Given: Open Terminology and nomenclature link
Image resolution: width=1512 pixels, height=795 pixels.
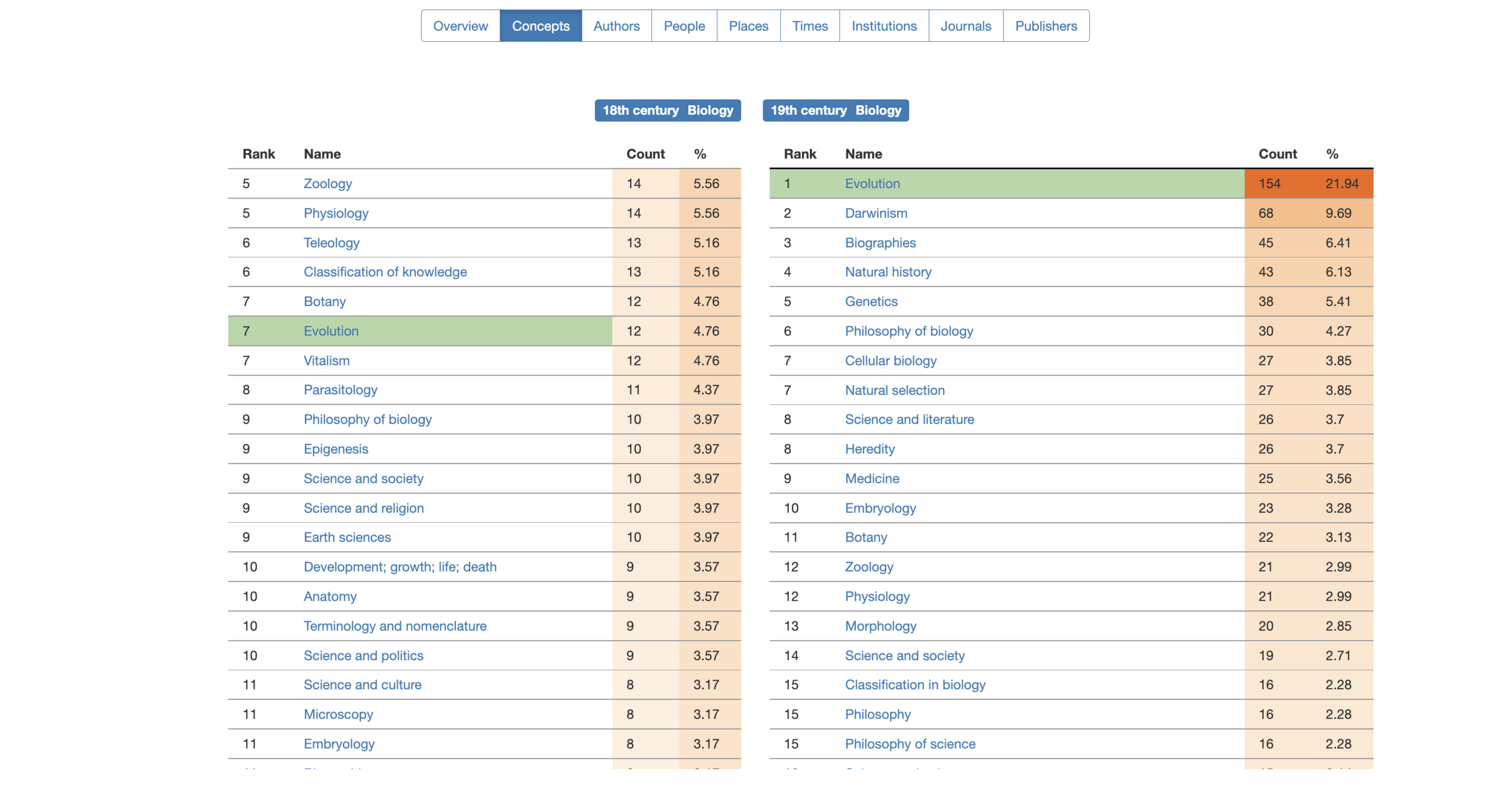Looking at the screenshot, I should coord(395,626).
